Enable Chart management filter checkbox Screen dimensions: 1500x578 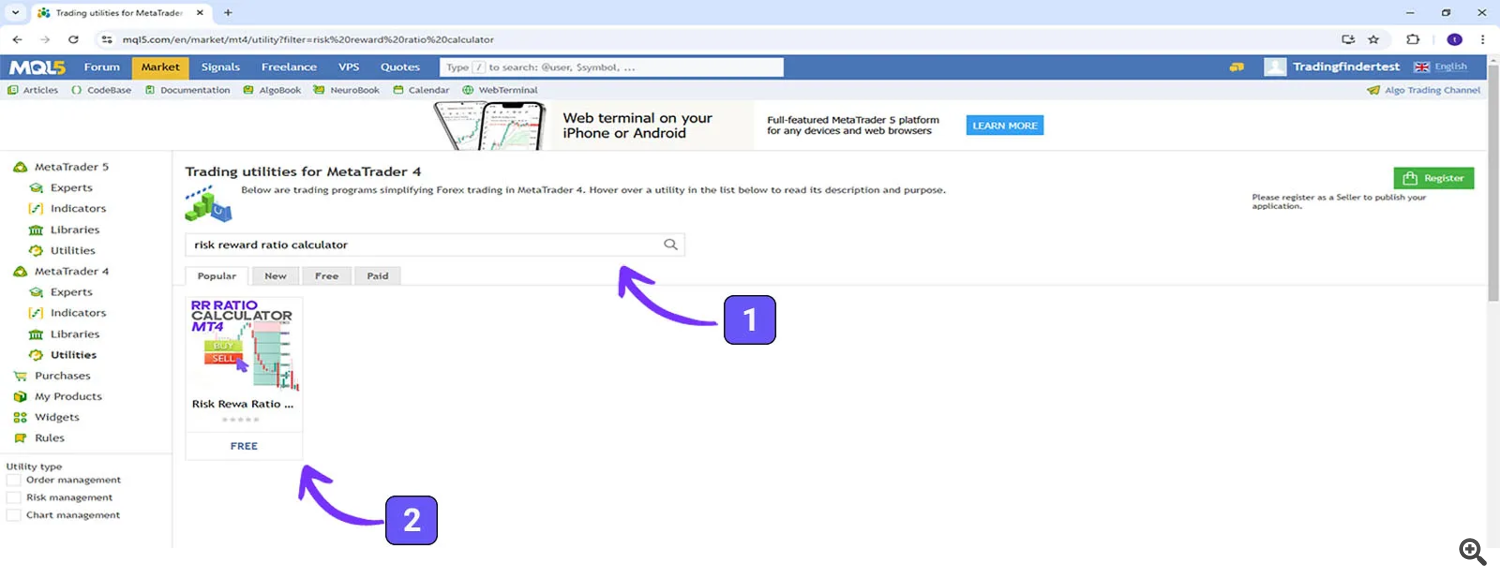tap(14, 515)
